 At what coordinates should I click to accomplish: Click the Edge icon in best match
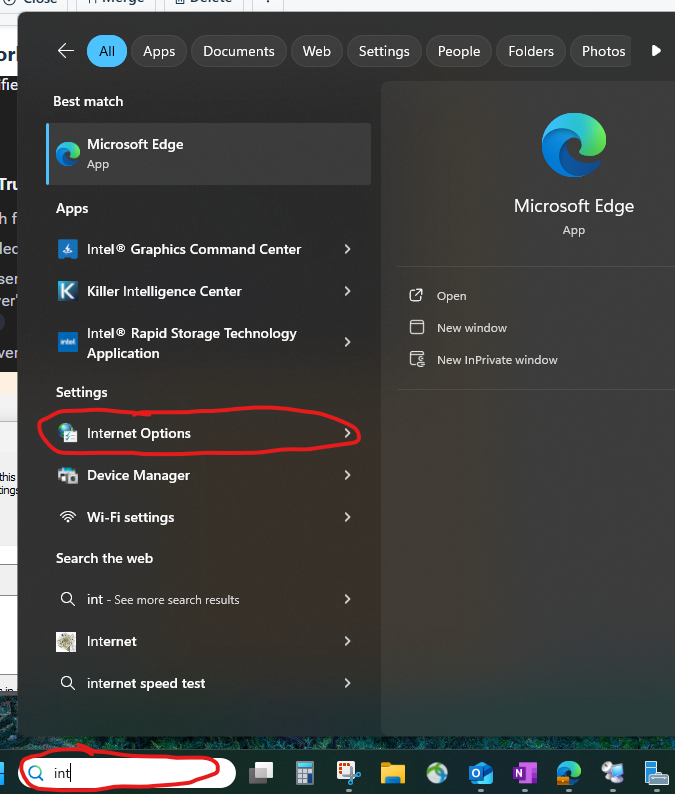tap(68, 154)
